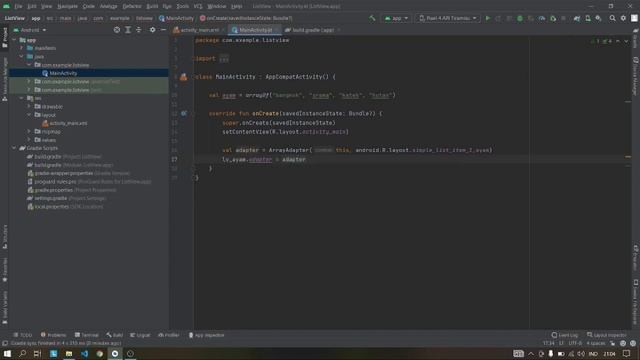Open IDE settings gear in main toolbar

(x=623, y=18)
